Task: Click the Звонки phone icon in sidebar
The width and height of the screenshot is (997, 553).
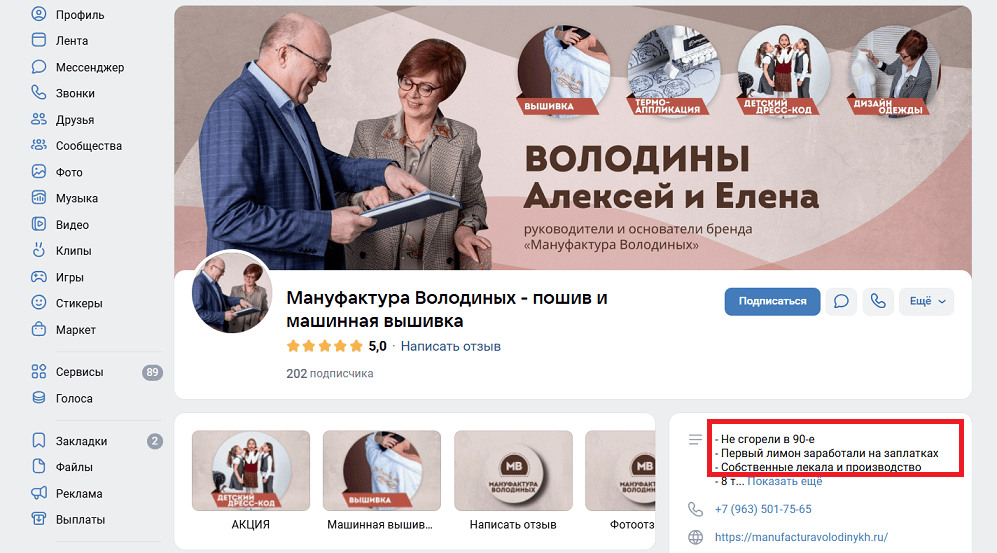Action: (39, 93)
